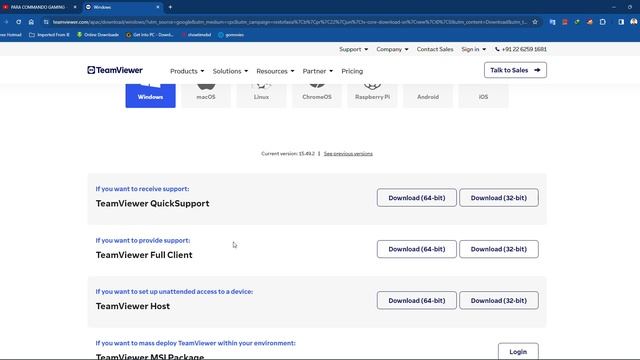Open the extensions puzzle icon
This screenshot has height=360, width=640.
pyautogui.click(x=602, y=22)
